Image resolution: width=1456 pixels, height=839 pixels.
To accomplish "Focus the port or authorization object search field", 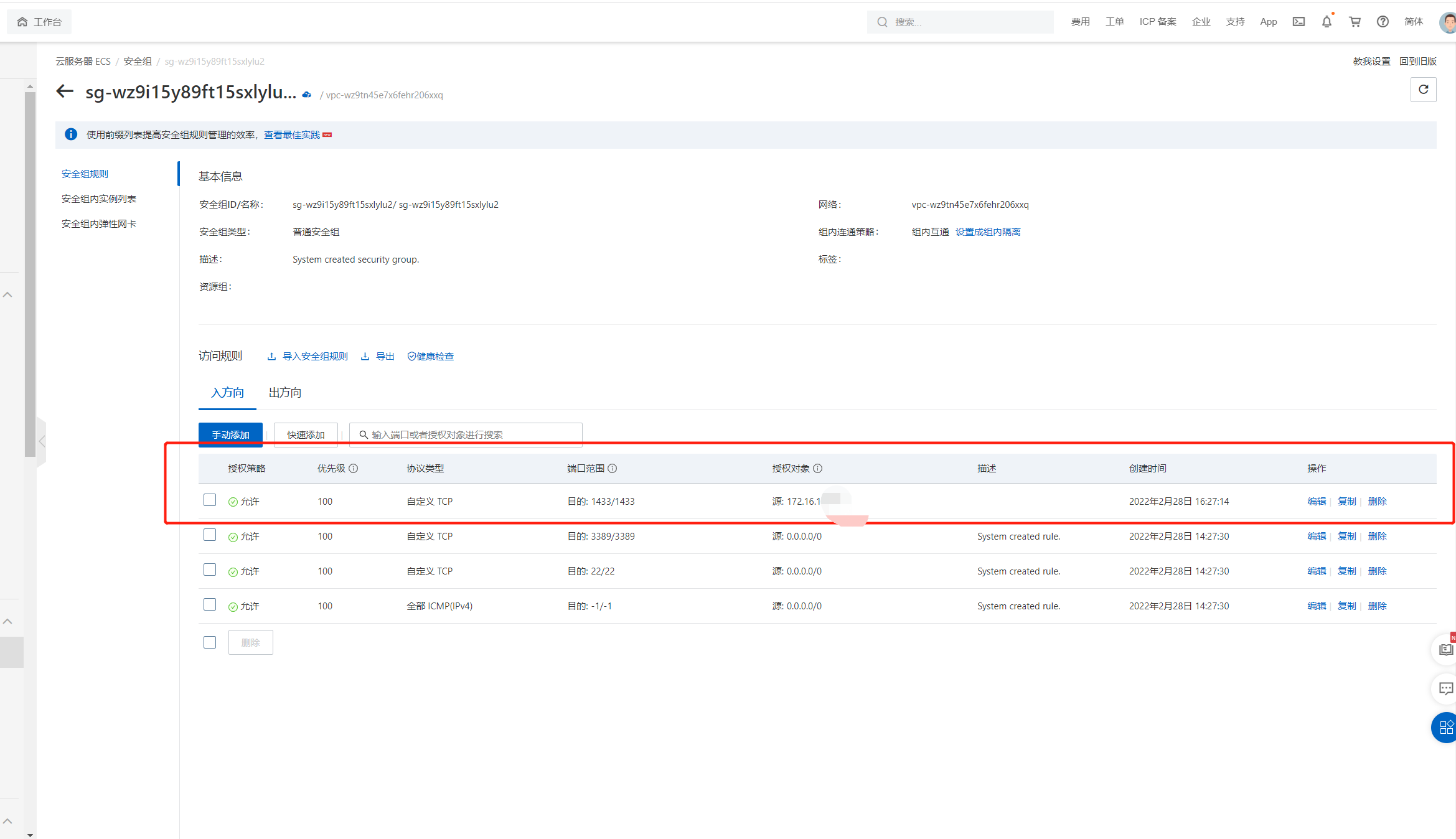I will click(466, 434).
